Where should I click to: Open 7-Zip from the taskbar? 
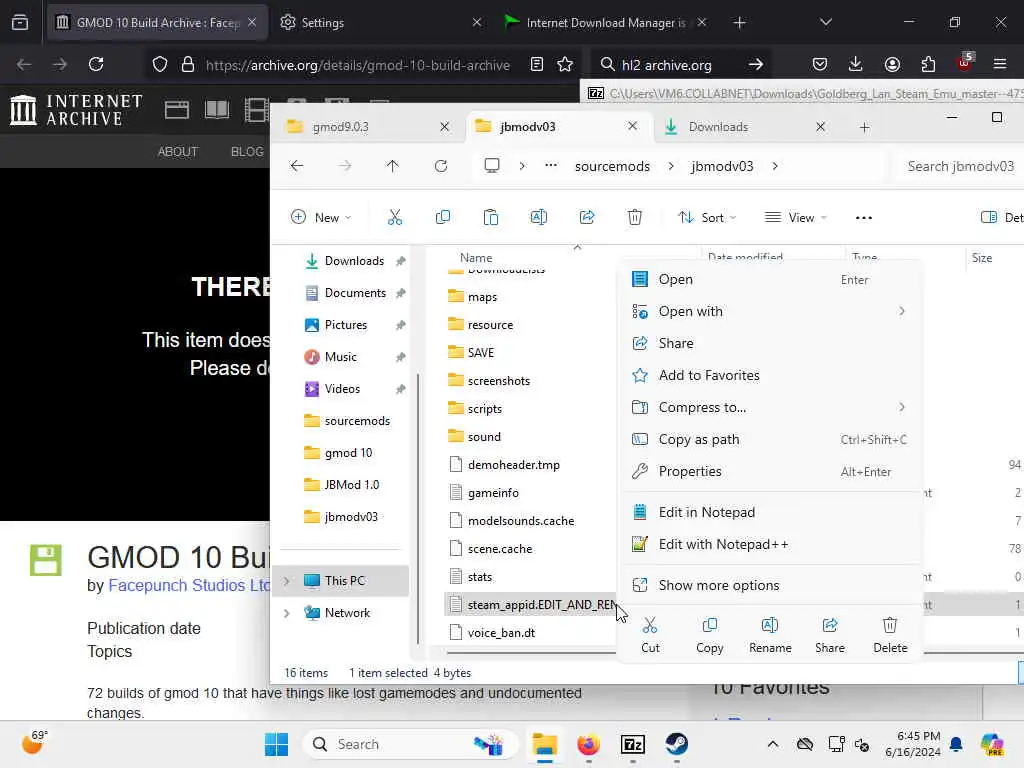pos(633,744)
